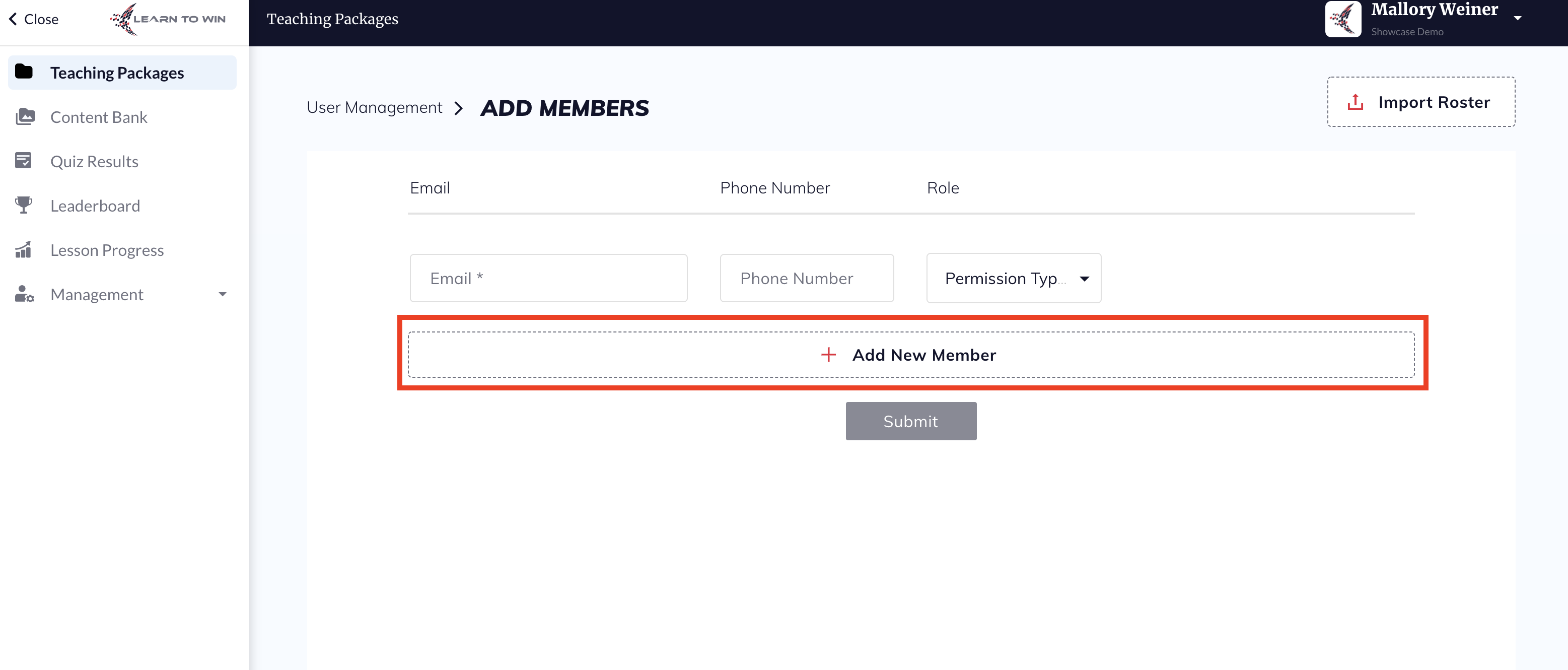Select Management menu item

122,295
